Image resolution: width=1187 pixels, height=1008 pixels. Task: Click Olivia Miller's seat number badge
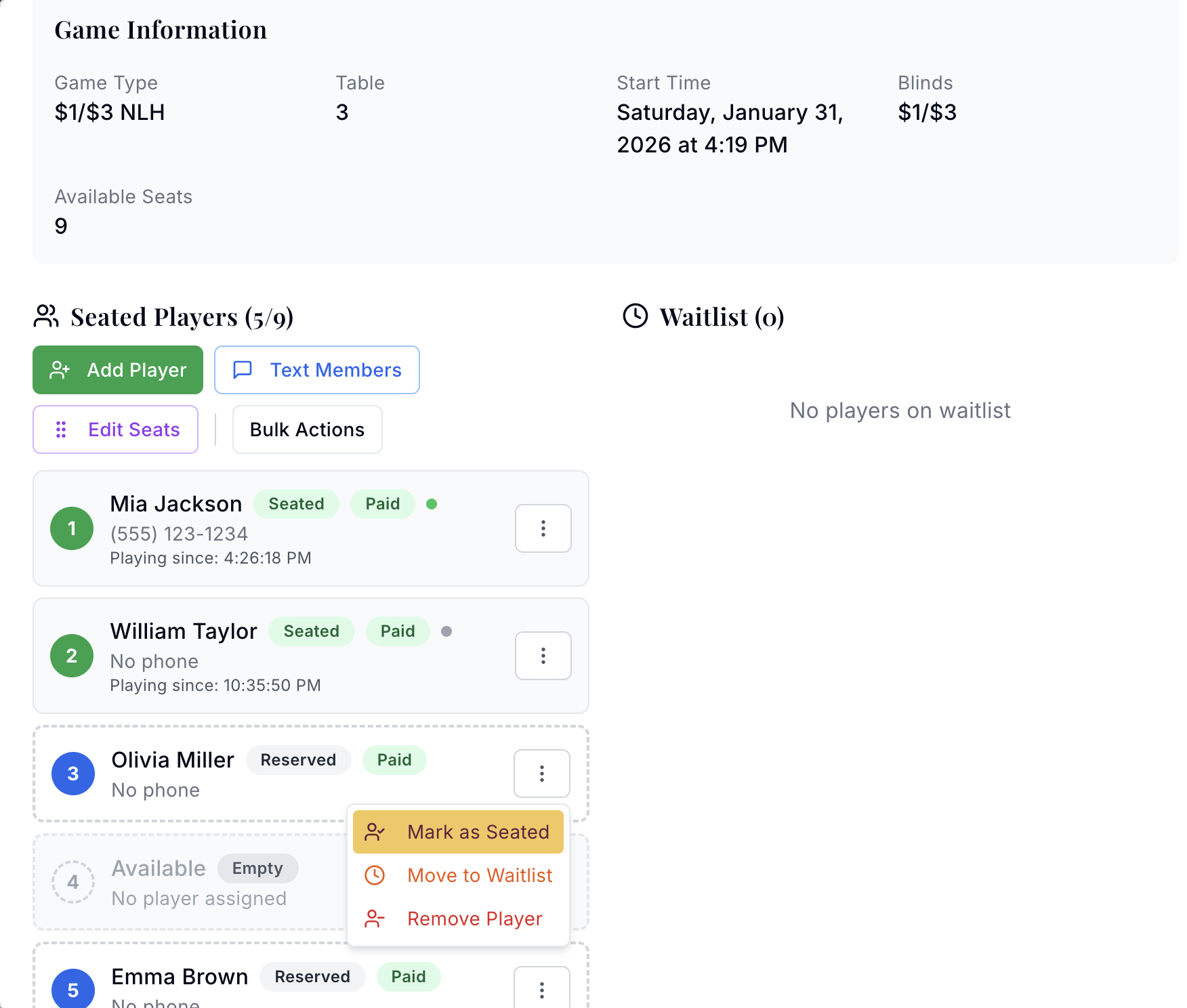pyautogui.click(x=72, y=773)
